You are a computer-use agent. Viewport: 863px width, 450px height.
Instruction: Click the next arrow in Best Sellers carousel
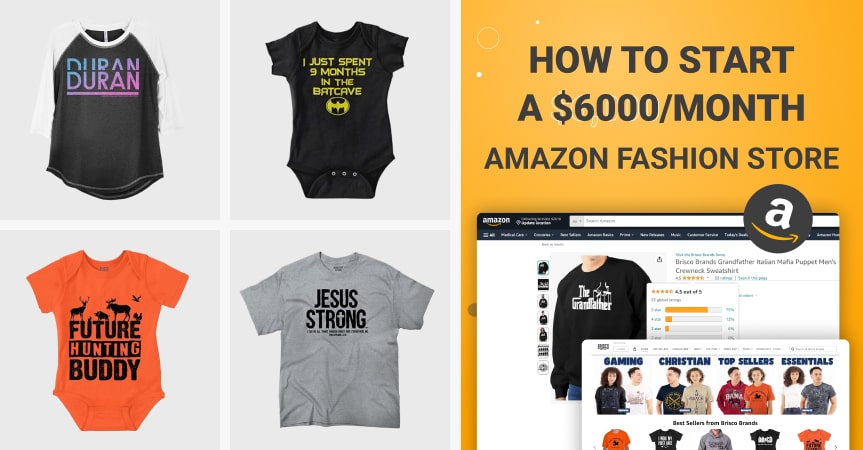tap(835, 447)
